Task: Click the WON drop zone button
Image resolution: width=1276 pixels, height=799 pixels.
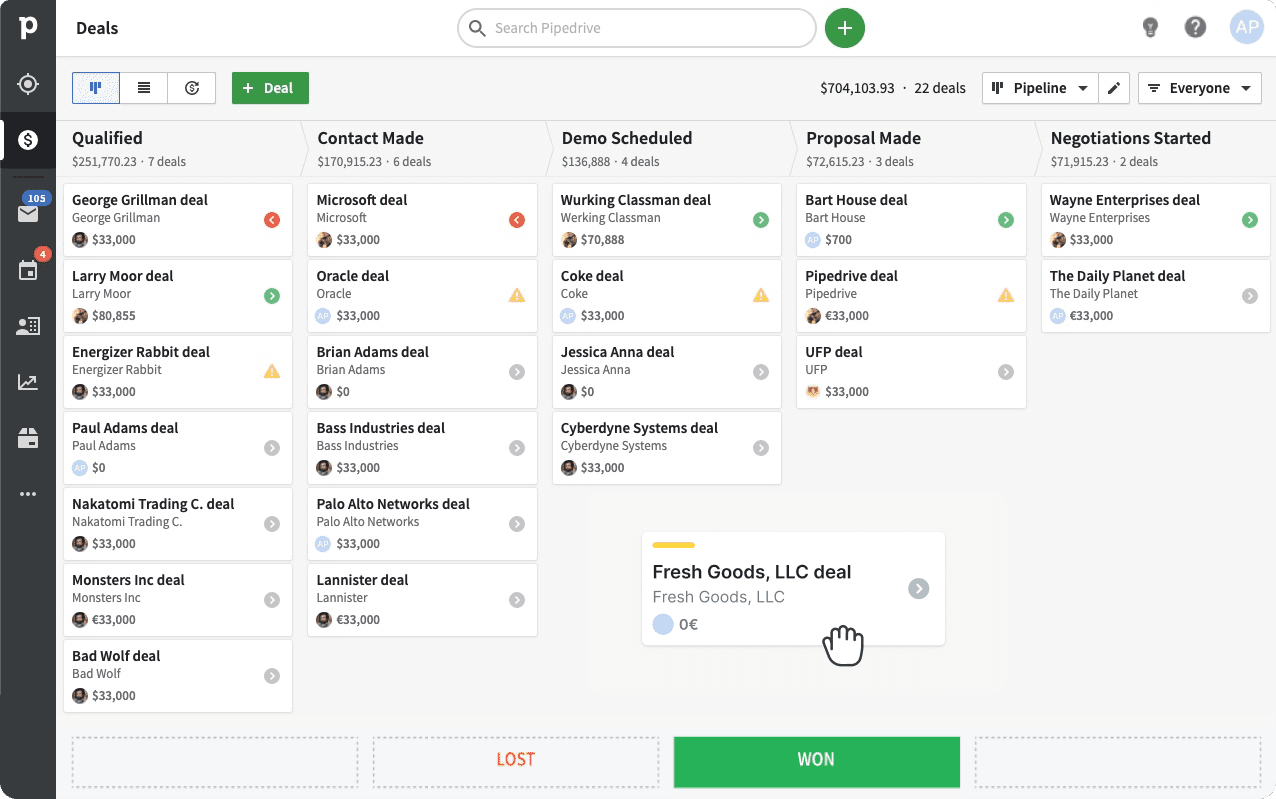Action: coord(816,761)
